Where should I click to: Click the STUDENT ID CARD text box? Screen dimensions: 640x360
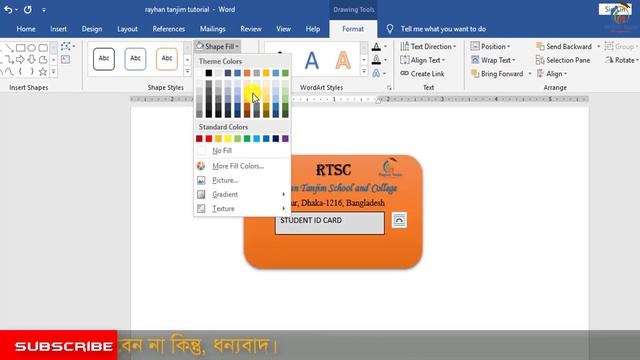[330, 223]
